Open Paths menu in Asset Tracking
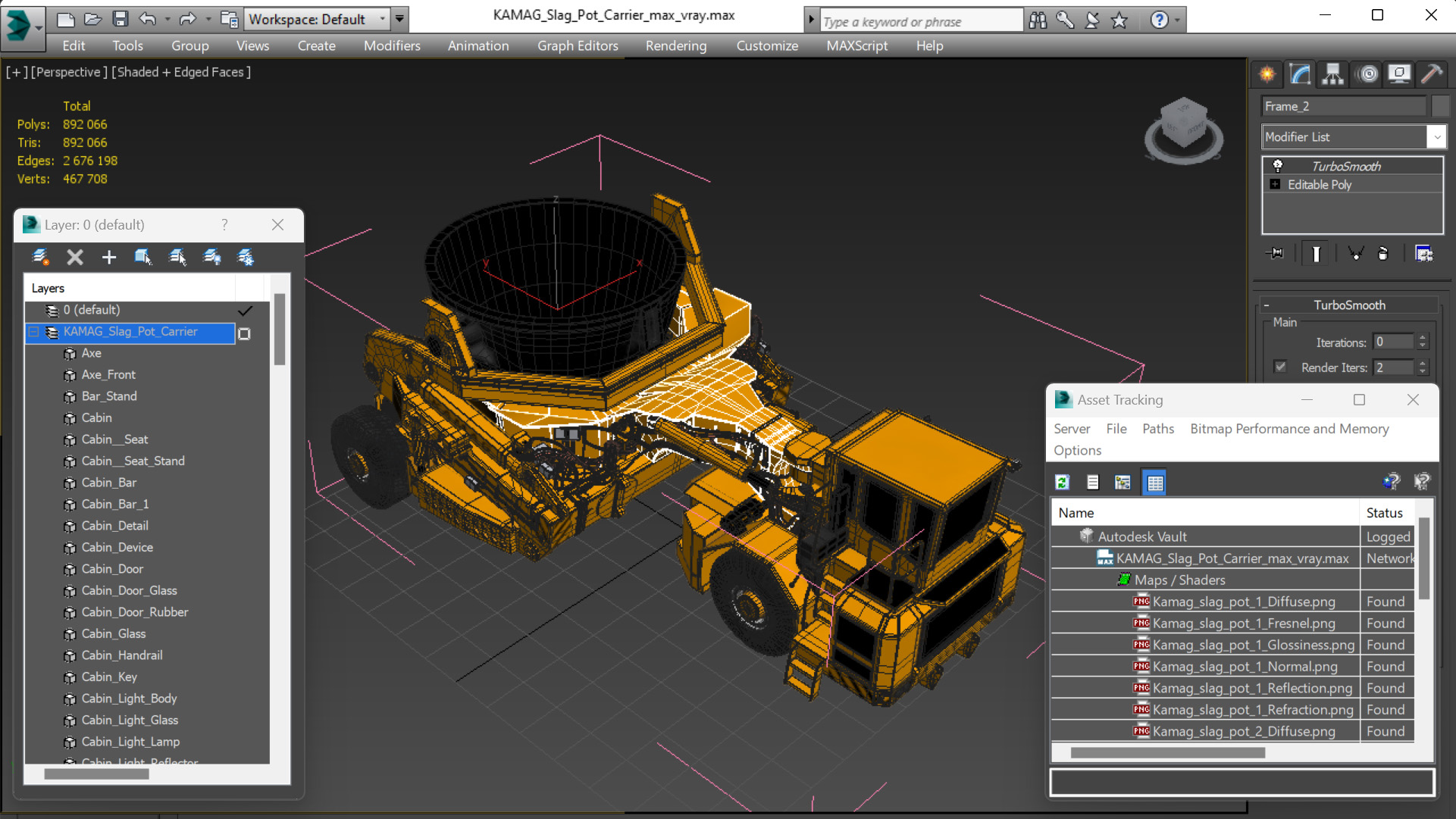The width and height of the screenshot is (1456, 819). (x=1158, y=429)
